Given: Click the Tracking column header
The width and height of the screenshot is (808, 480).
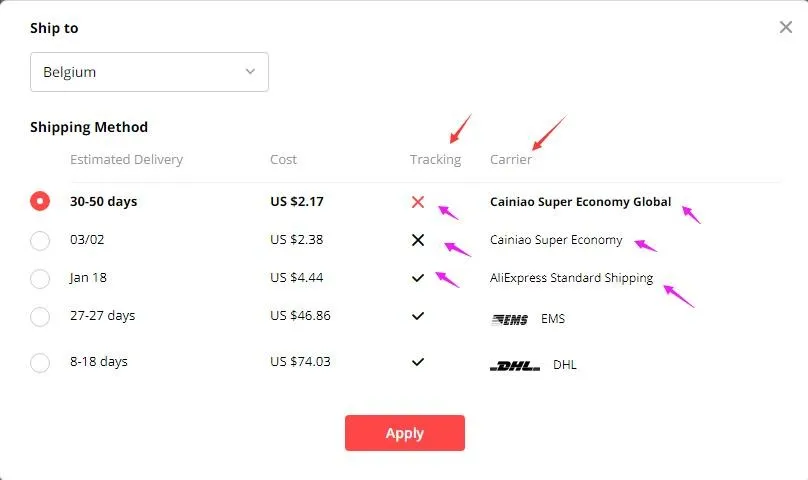Looking at the screenshot, I should point(435,160).
